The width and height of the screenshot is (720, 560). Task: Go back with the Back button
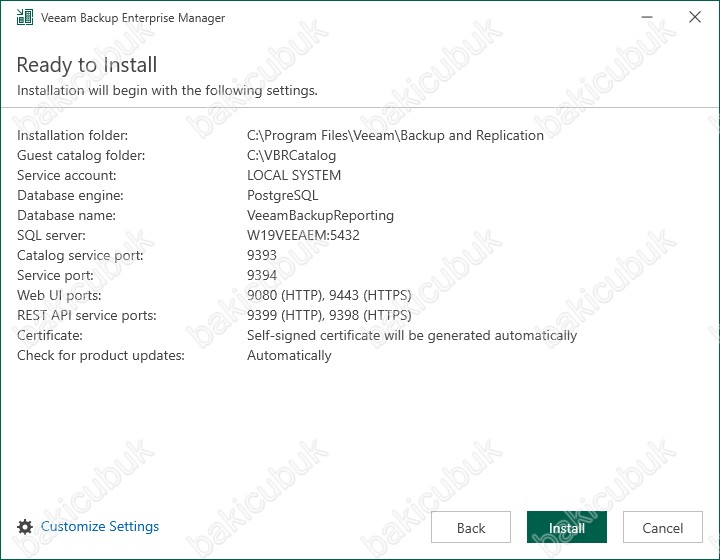click(x=471, y=527)
